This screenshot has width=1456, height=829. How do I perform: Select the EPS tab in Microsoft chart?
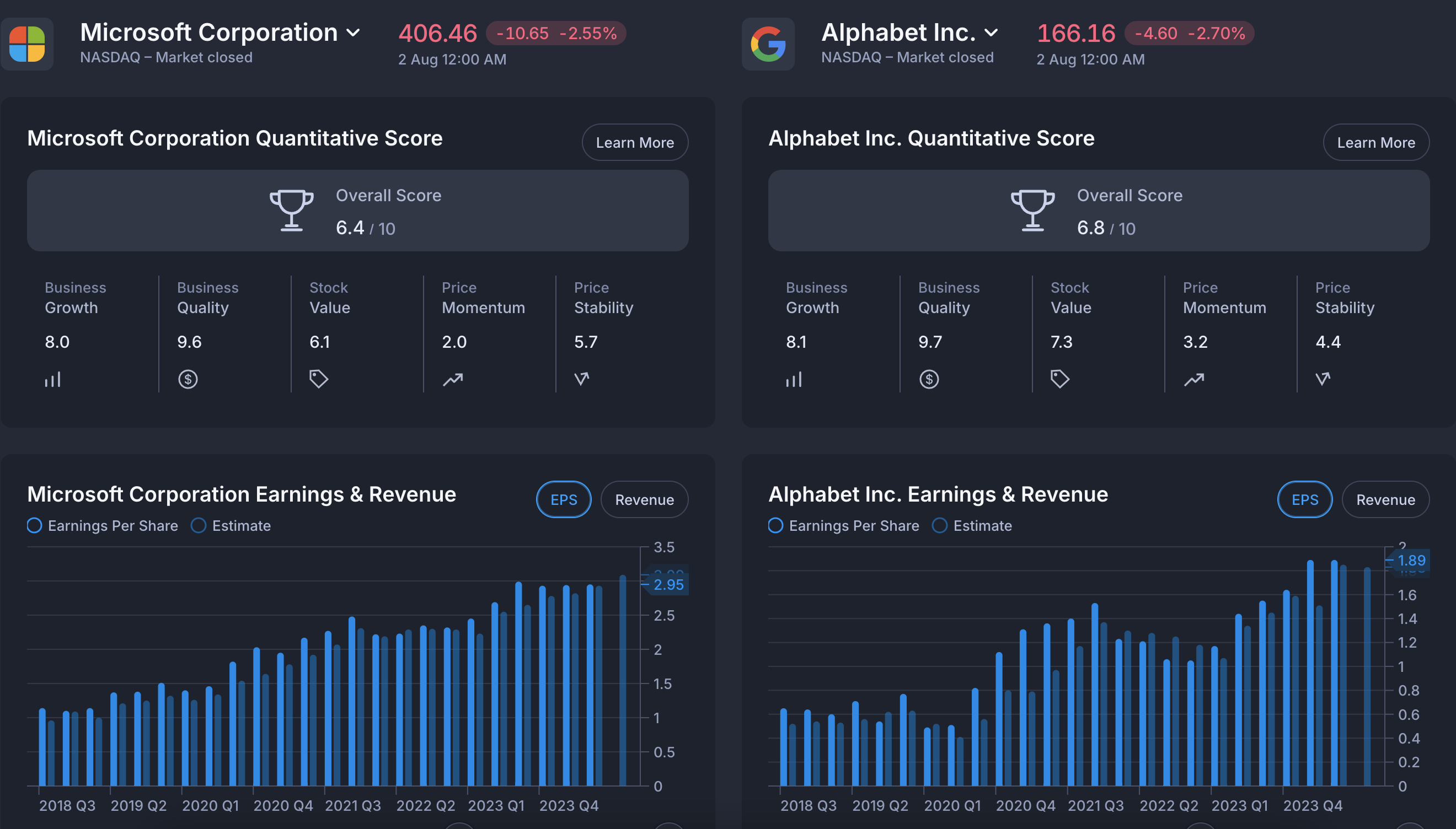tap(564, 499)
